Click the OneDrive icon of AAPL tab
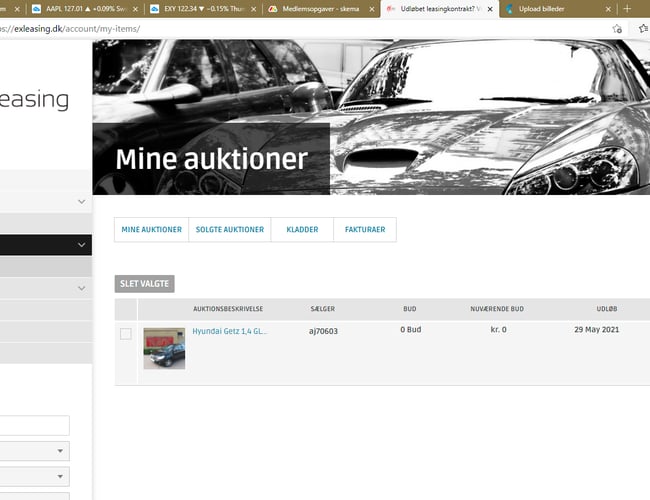Screen dimensions: 650x500 [36, 9]
